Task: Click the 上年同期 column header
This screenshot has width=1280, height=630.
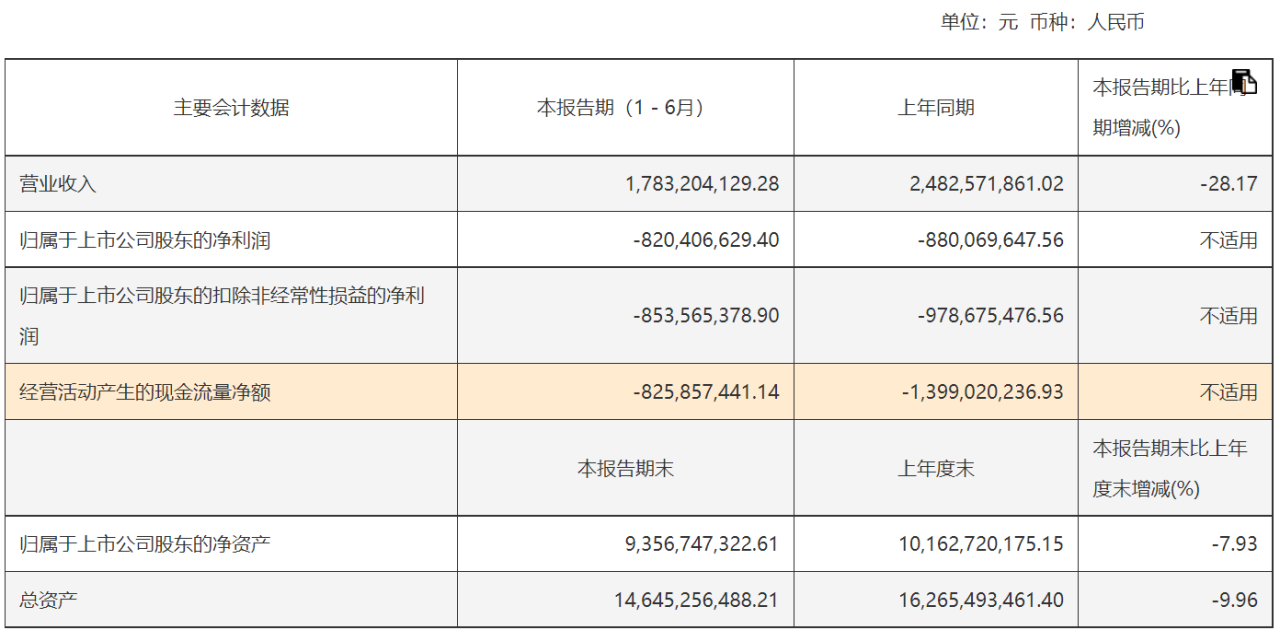Action: [x=935, y=108]
